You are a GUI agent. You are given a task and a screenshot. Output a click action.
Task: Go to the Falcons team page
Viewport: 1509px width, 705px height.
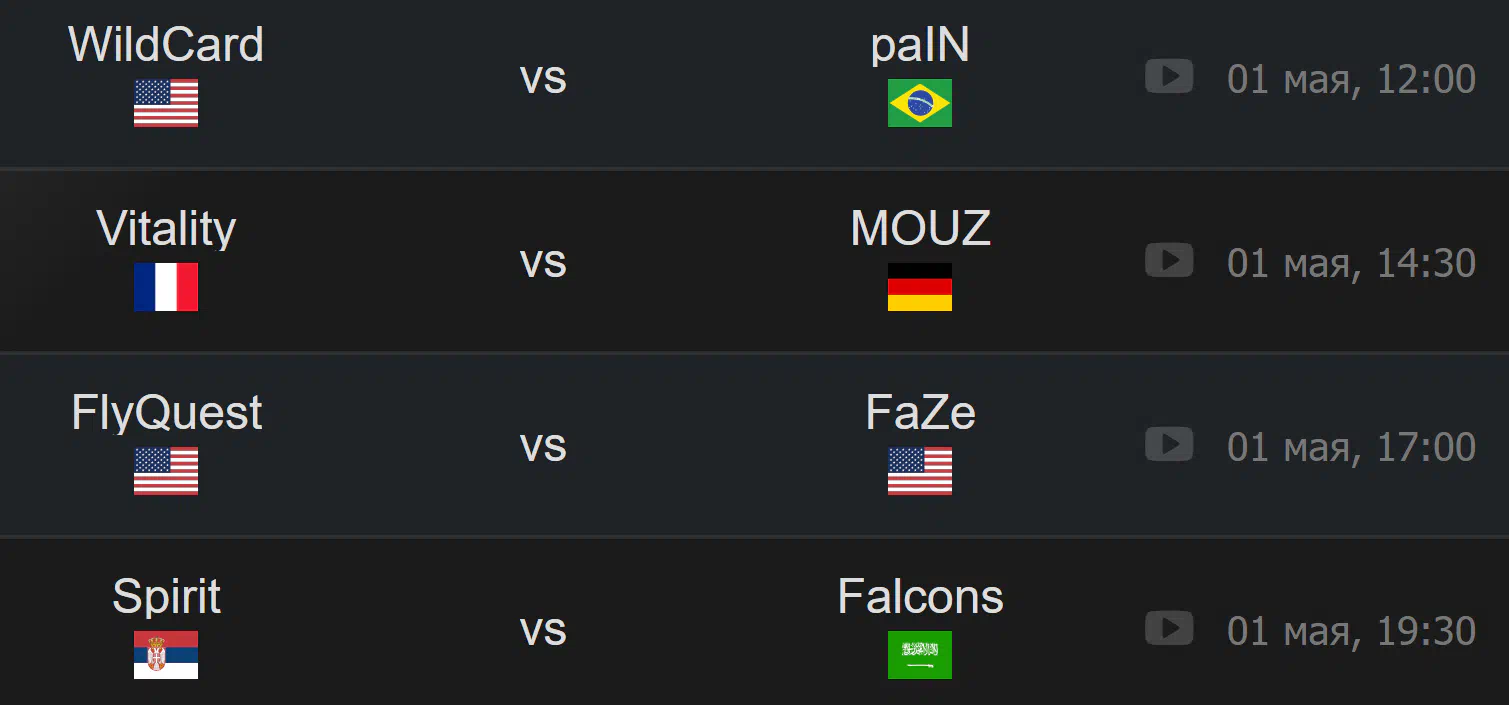pos(920,597)
